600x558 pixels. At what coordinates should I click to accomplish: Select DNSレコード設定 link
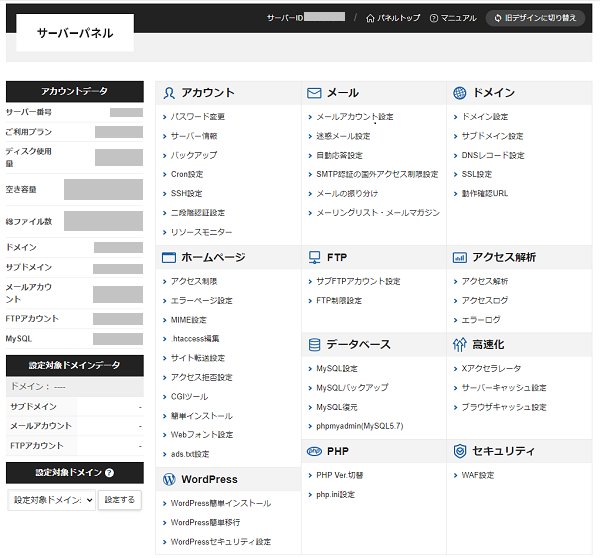pos(492,156)
